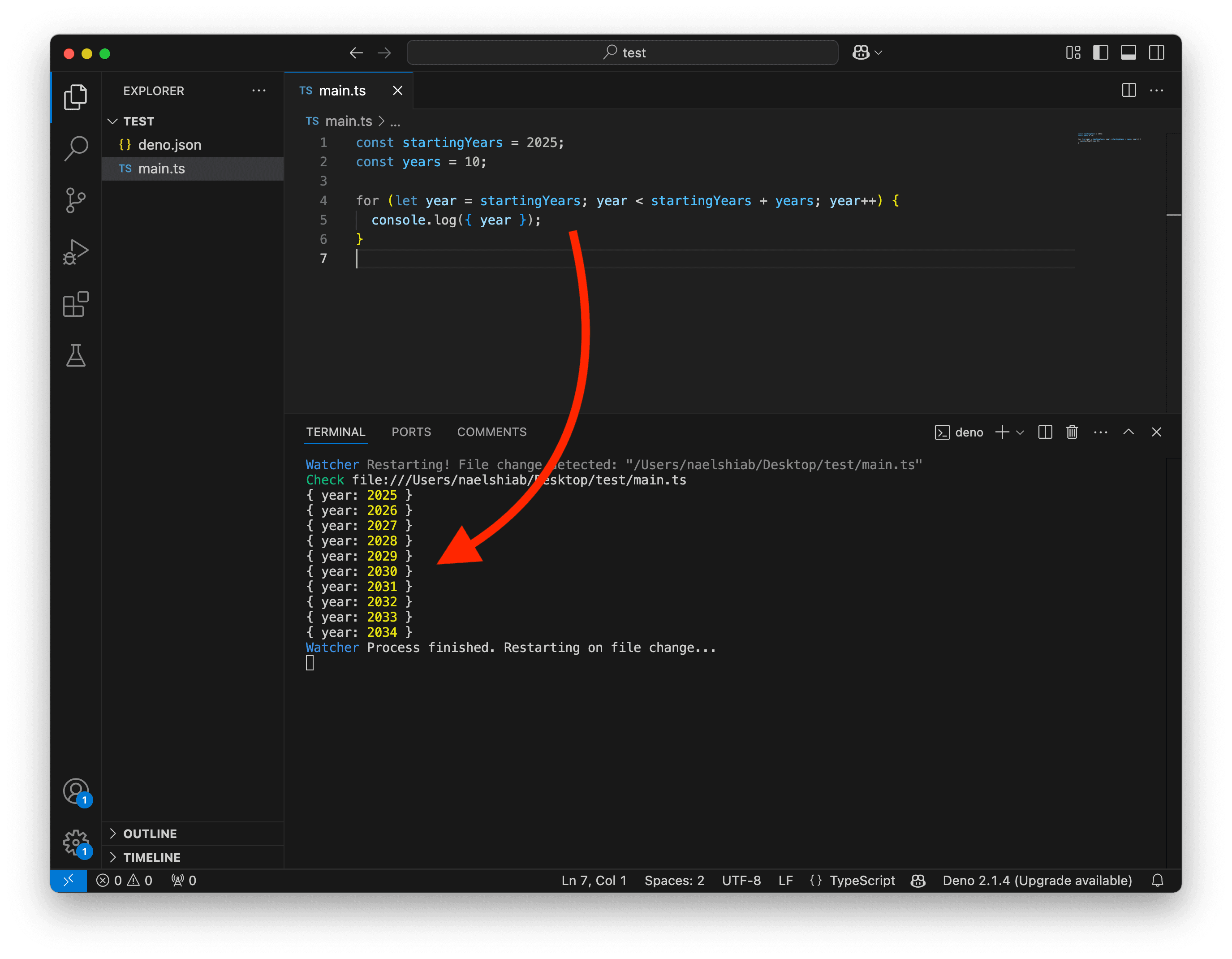Expand the OUTLINE section
This screenshot has width=1232, height=959.
[x=192, y=833]
